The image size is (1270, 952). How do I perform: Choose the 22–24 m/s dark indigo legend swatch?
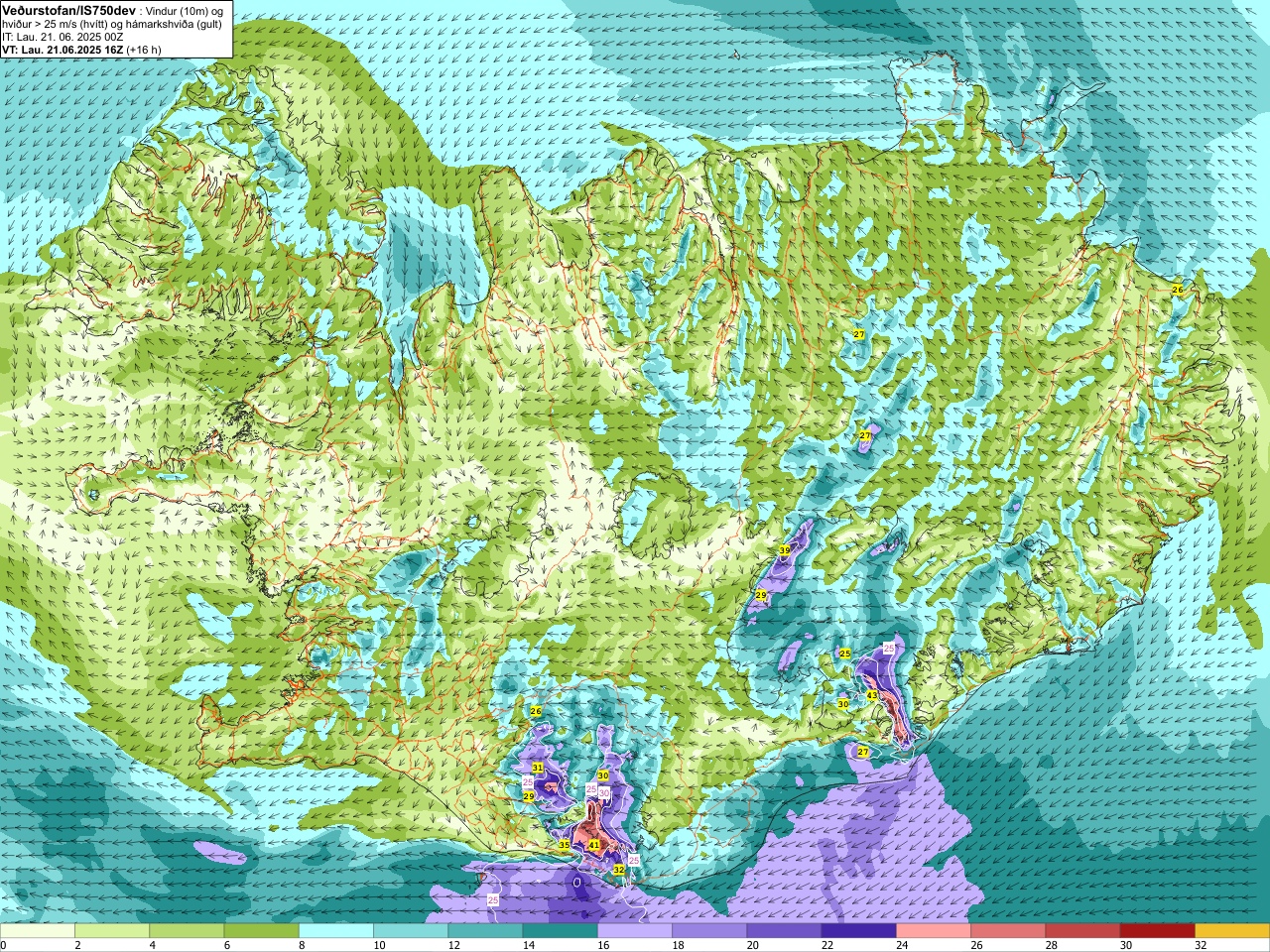pos(858,931)
